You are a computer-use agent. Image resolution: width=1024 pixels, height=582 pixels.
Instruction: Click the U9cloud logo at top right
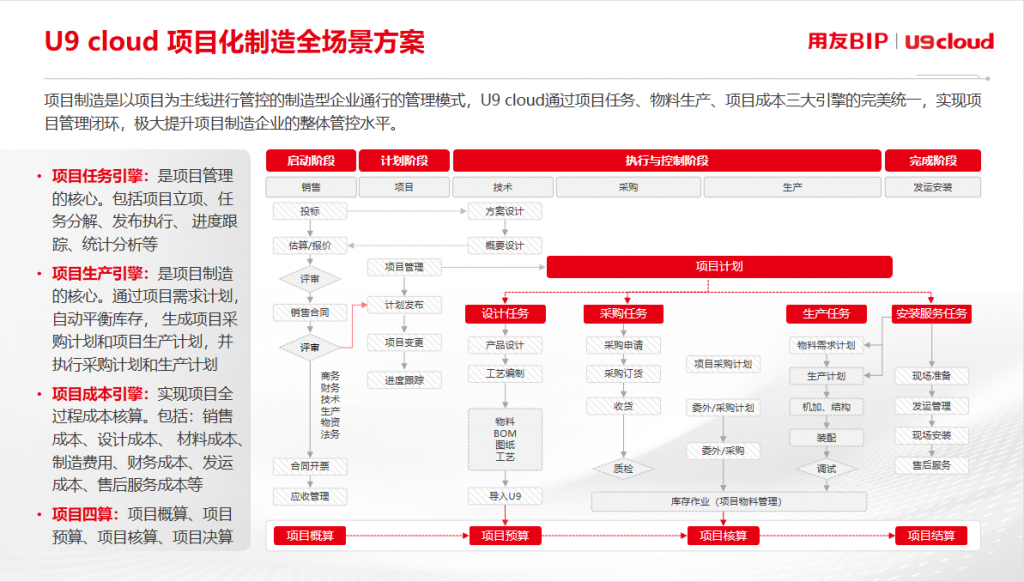[950, 41]
